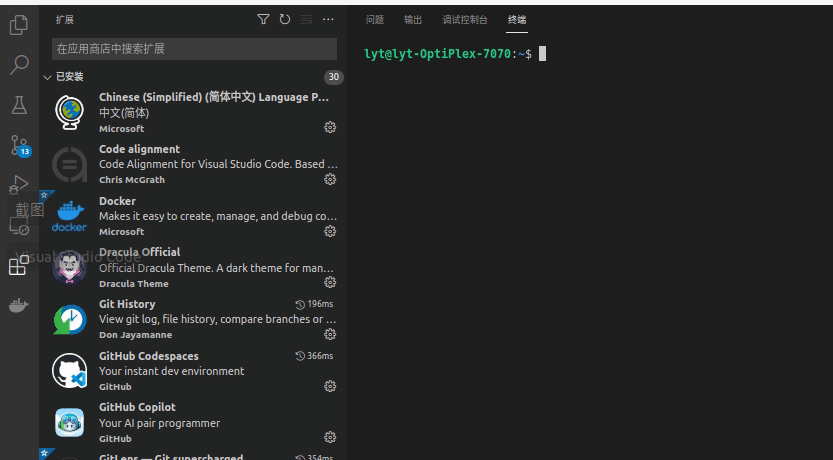Select the GitHub Codespaces extension title

click(149, 356)
